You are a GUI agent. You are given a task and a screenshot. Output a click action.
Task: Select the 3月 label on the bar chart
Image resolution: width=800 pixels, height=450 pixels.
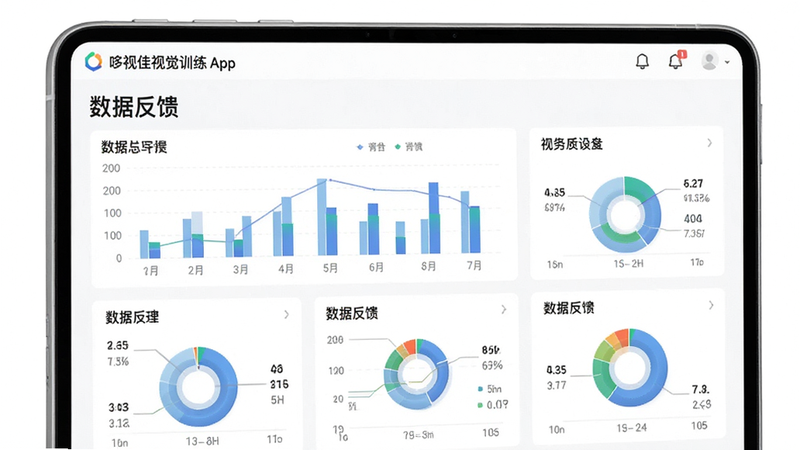pos(240,269)
